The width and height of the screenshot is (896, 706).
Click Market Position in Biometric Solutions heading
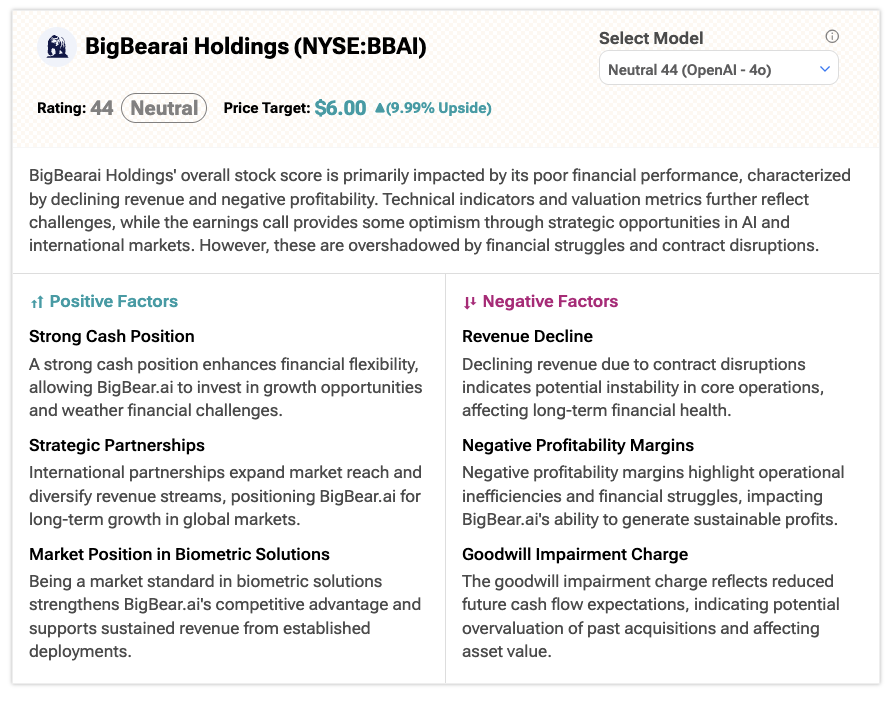(x=179, y=554)
